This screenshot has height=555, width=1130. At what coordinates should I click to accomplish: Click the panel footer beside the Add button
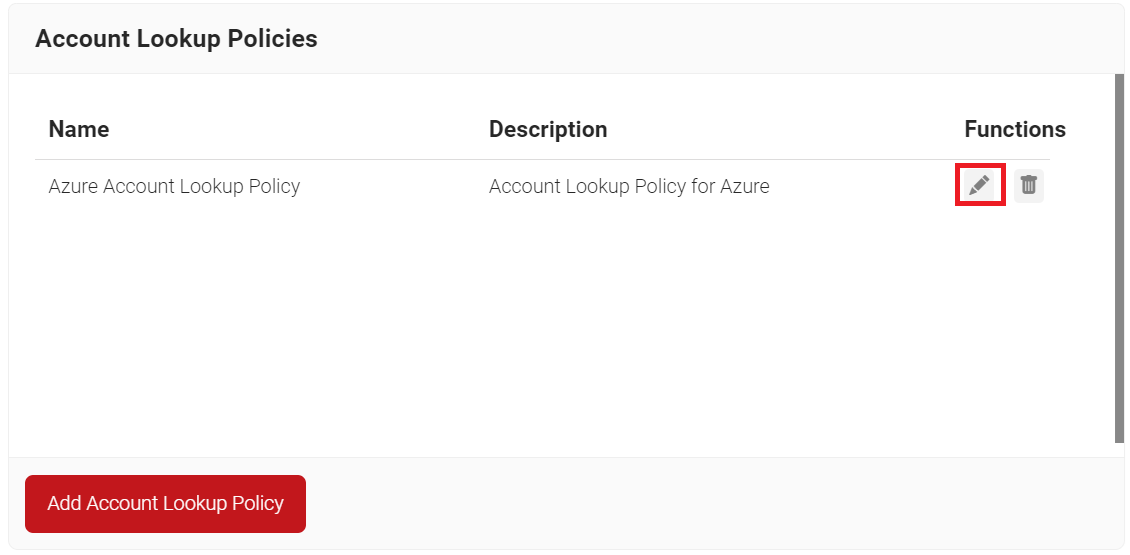click(x=700, y=503)
